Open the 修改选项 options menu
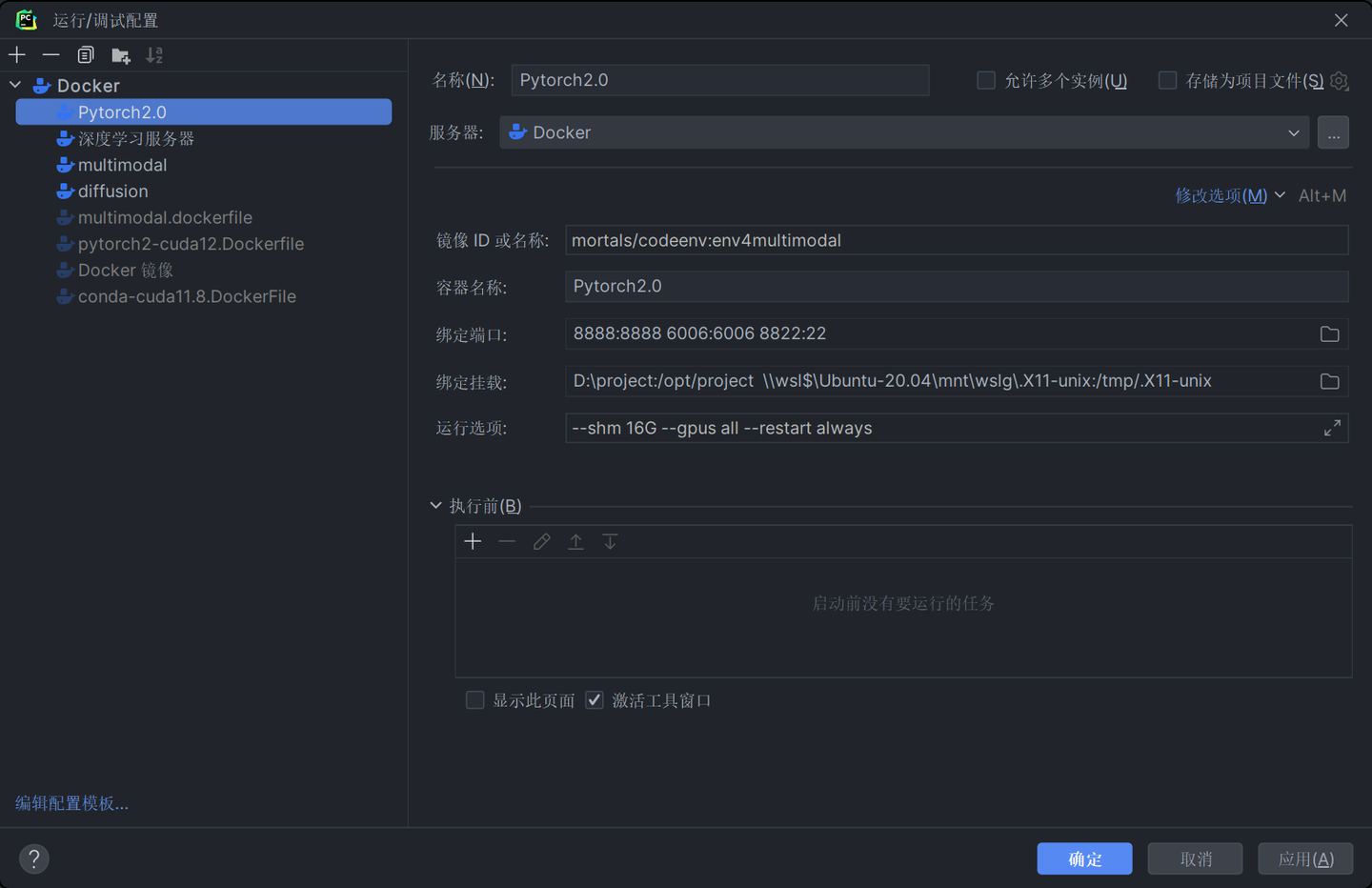Screen dimensions: 1372x888 [x=1230, y=195]
